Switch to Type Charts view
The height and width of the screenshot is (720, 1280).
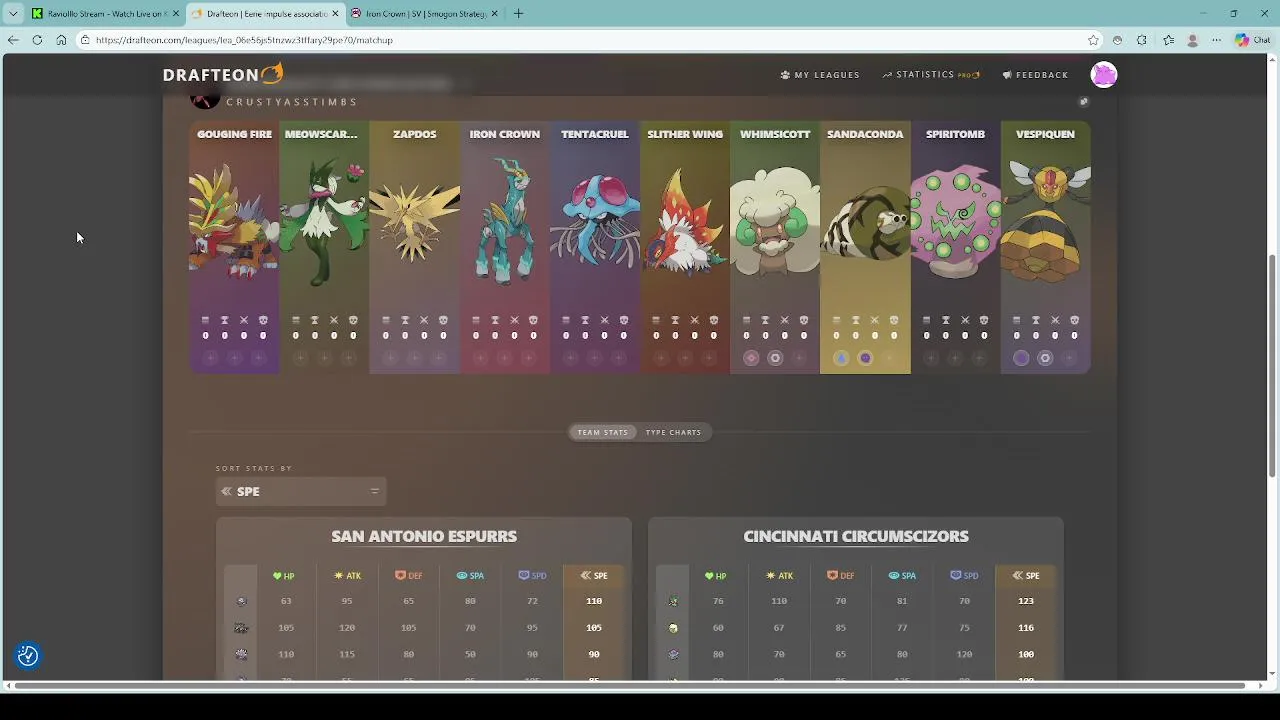[x=673, y=432]
